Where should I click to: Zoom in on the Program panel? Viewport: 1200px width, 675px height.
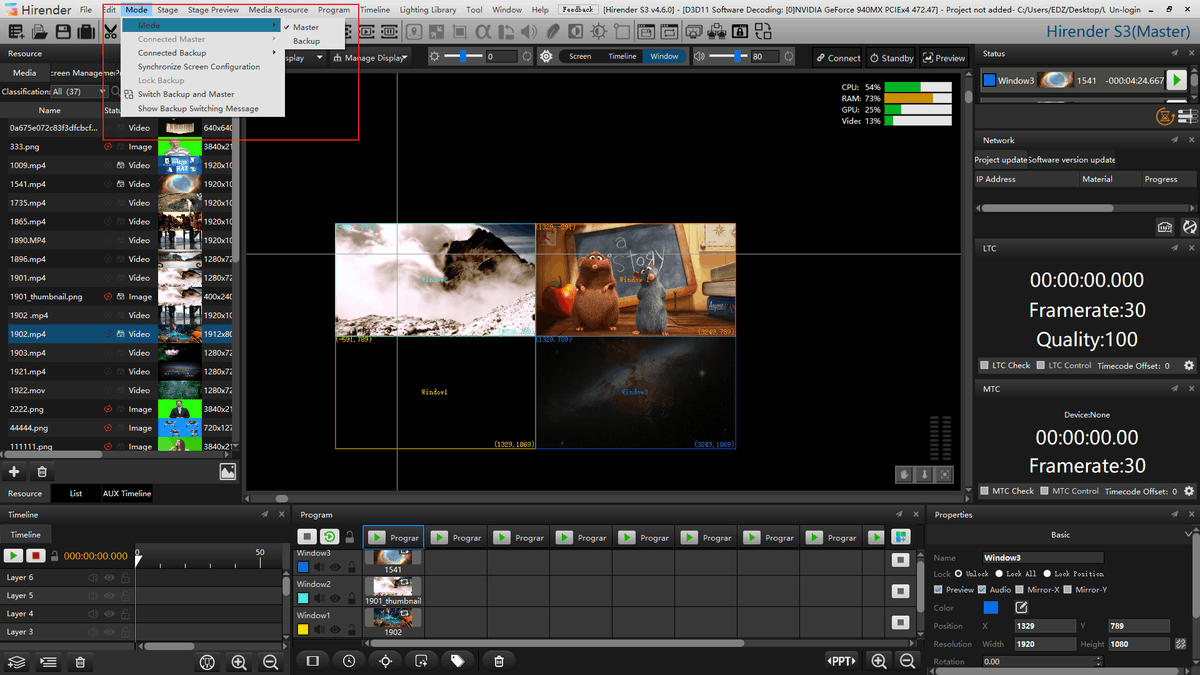click(878, 661)
